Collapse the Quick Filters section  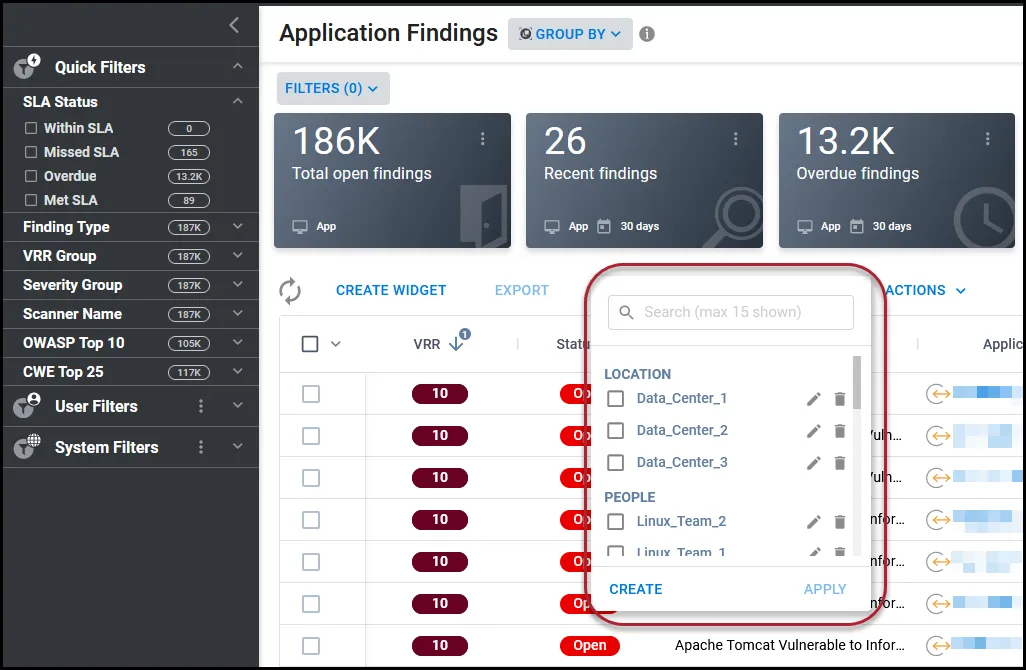point(238,66)
